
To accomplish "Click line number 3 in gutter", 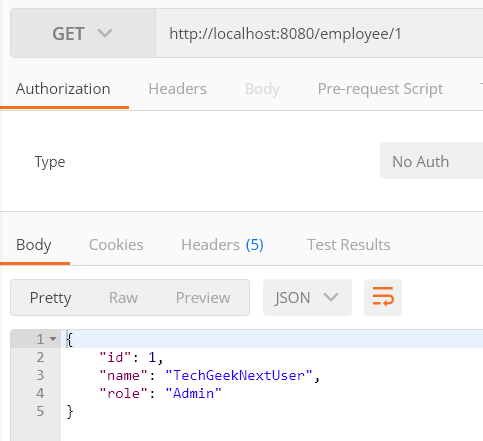I will click(40, 375).
